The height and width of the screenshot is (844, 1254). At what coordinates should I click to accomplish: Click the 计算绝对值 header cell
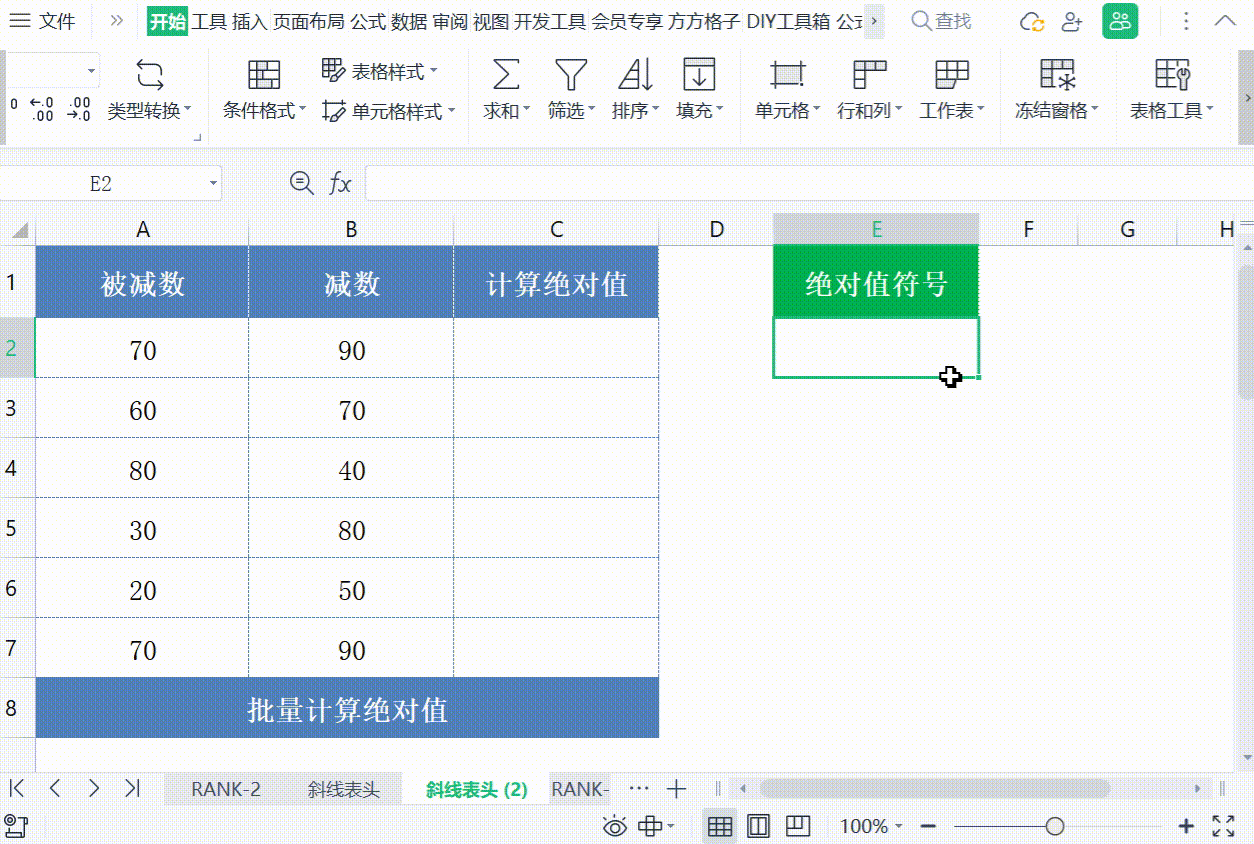tap(556, 283)
